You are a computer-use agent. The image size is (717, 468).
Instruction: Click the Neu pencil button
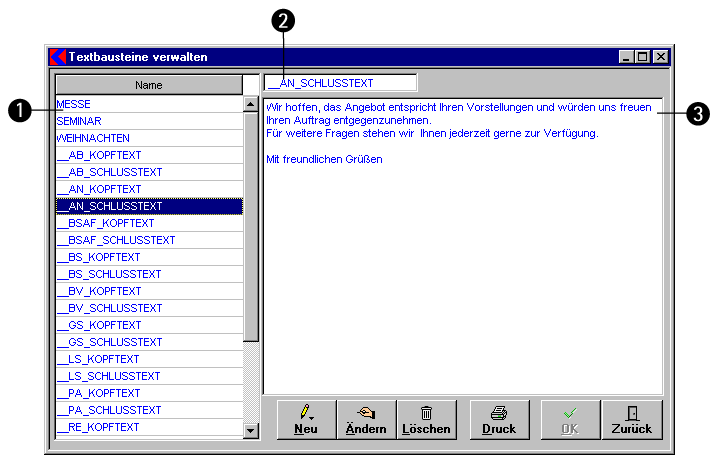(306, 419)
